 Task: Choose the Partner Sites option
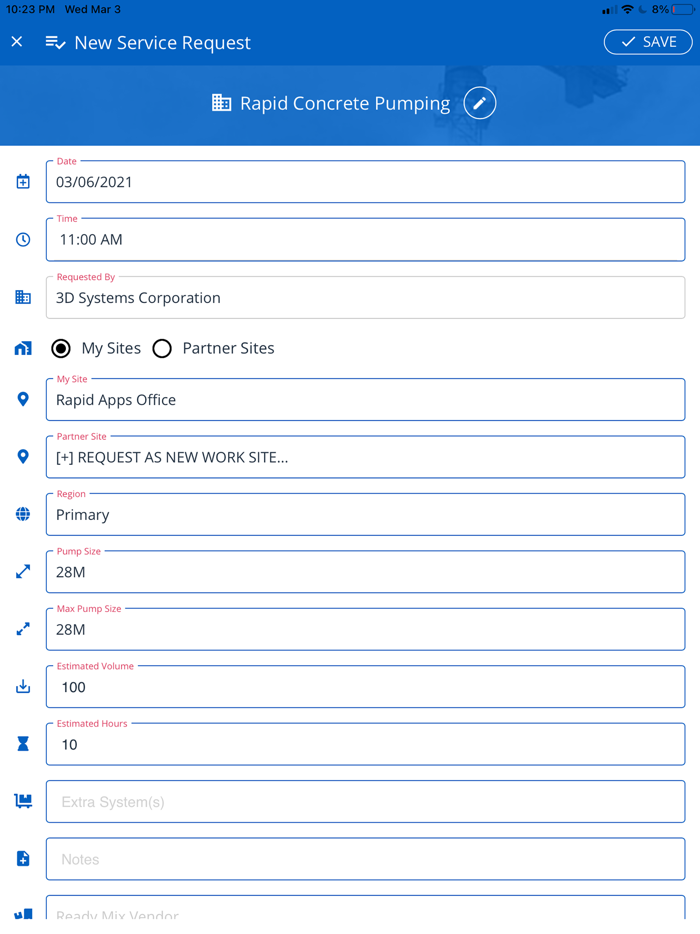tap(162, 348)
